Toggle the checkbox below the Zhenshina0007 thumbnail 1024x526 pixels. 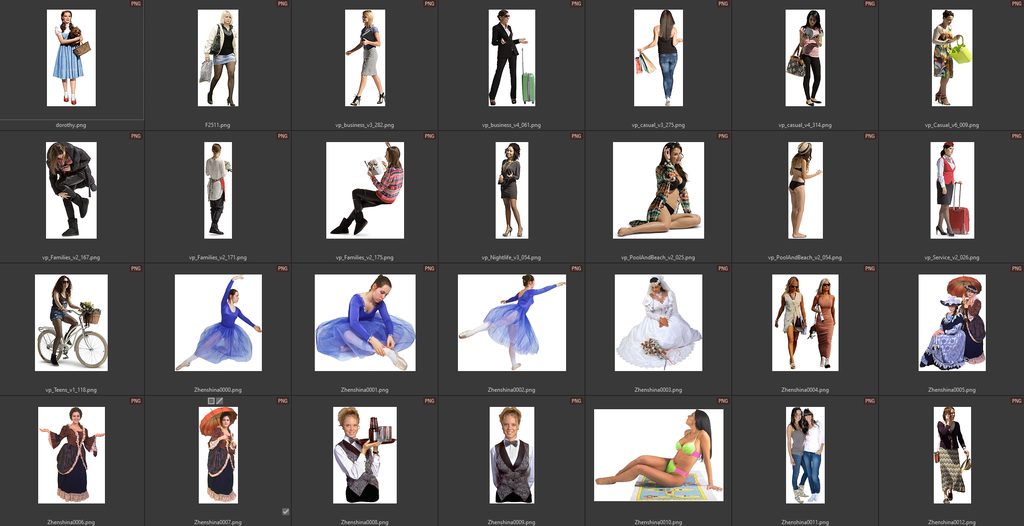[285, 511]
